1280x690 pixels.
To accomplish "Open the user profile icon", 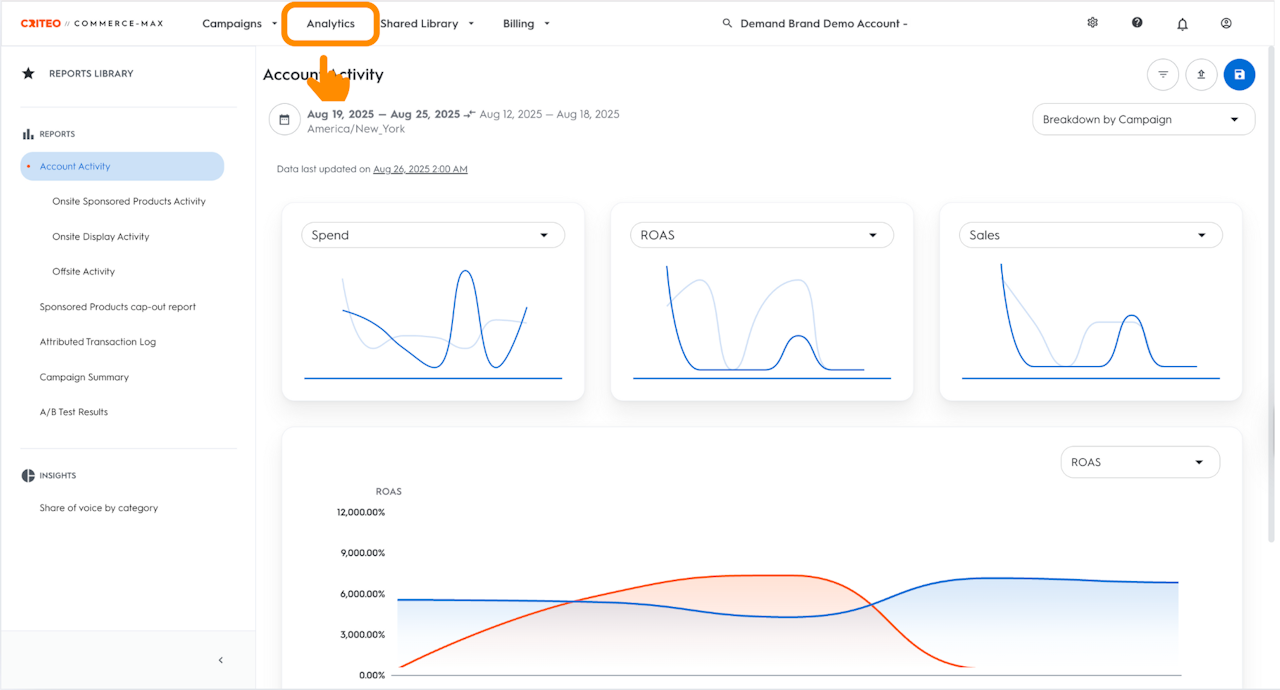I will click(1226, 23).
